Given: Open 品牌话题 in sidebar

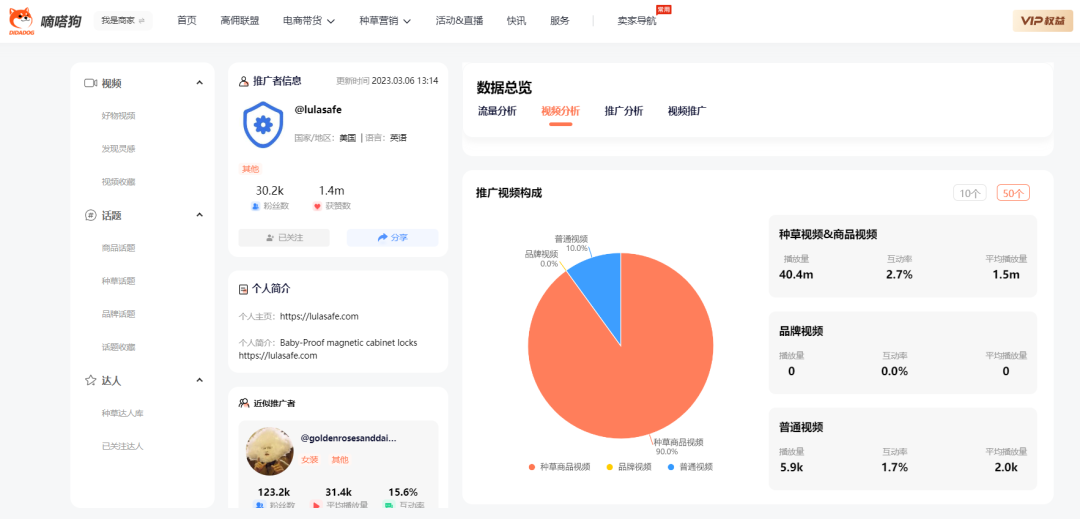Looking at the screenshot, I should pyautogui.click(x=118, y=314).
